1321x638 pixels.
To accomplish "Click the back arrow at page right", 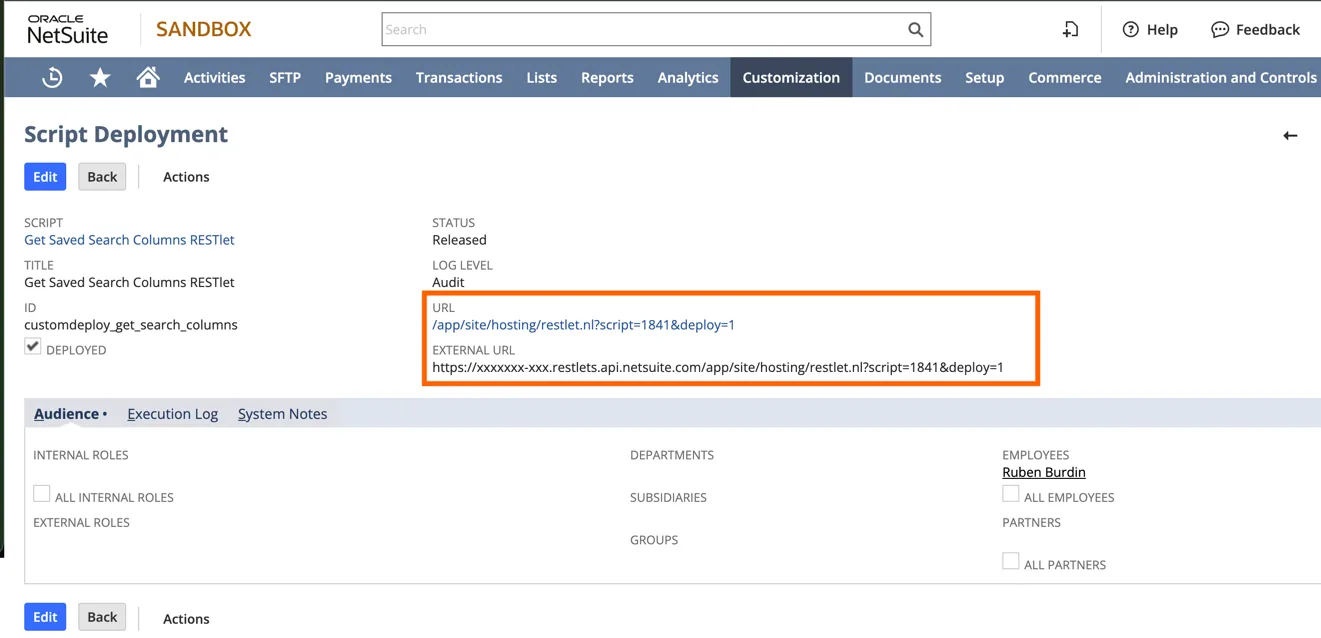I will pos(1290,135).
